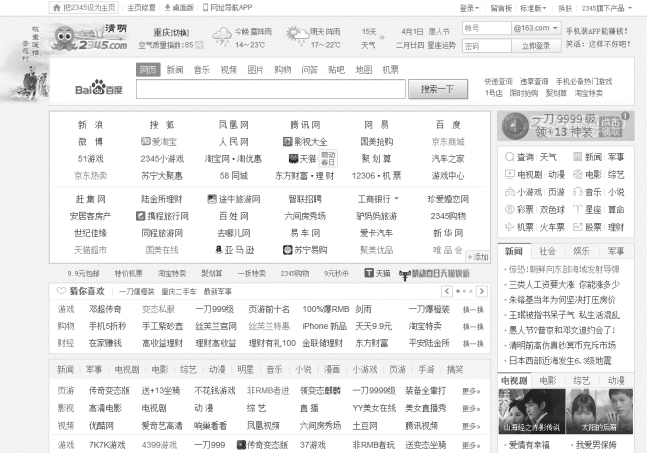Click 更多 in the 页游 row
Image resolution: width=647 pixels, height=453 pixels.
tap(471, 391)
